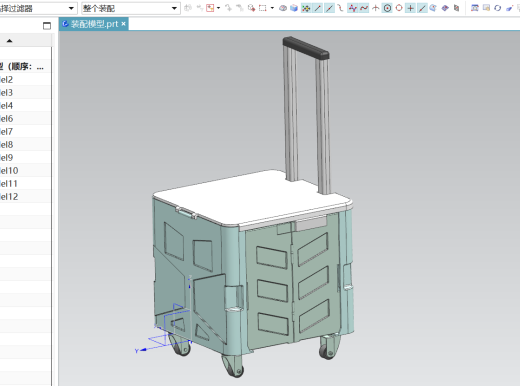Toggle End Point snap
520x386 pixels.
[317, 8]
